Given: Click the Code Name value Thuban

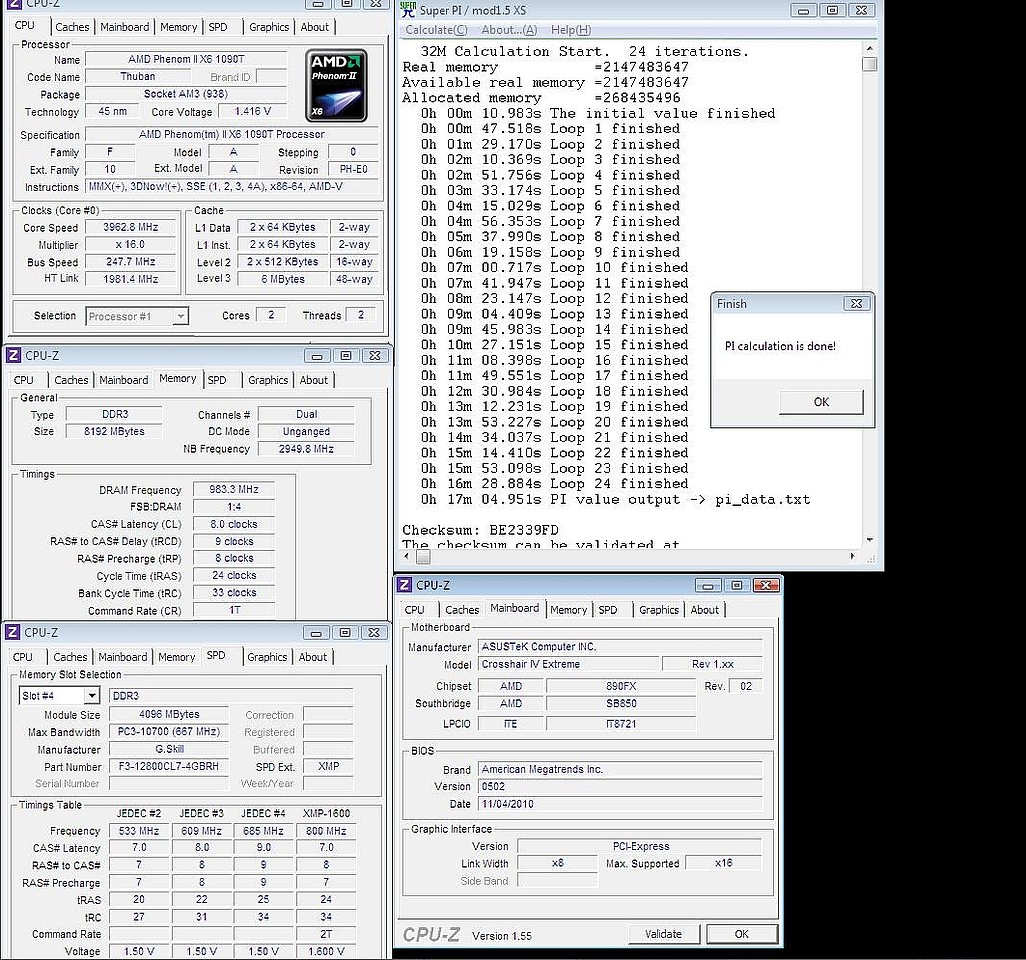Looking at the screenshot, I should (x=137, y=77).
